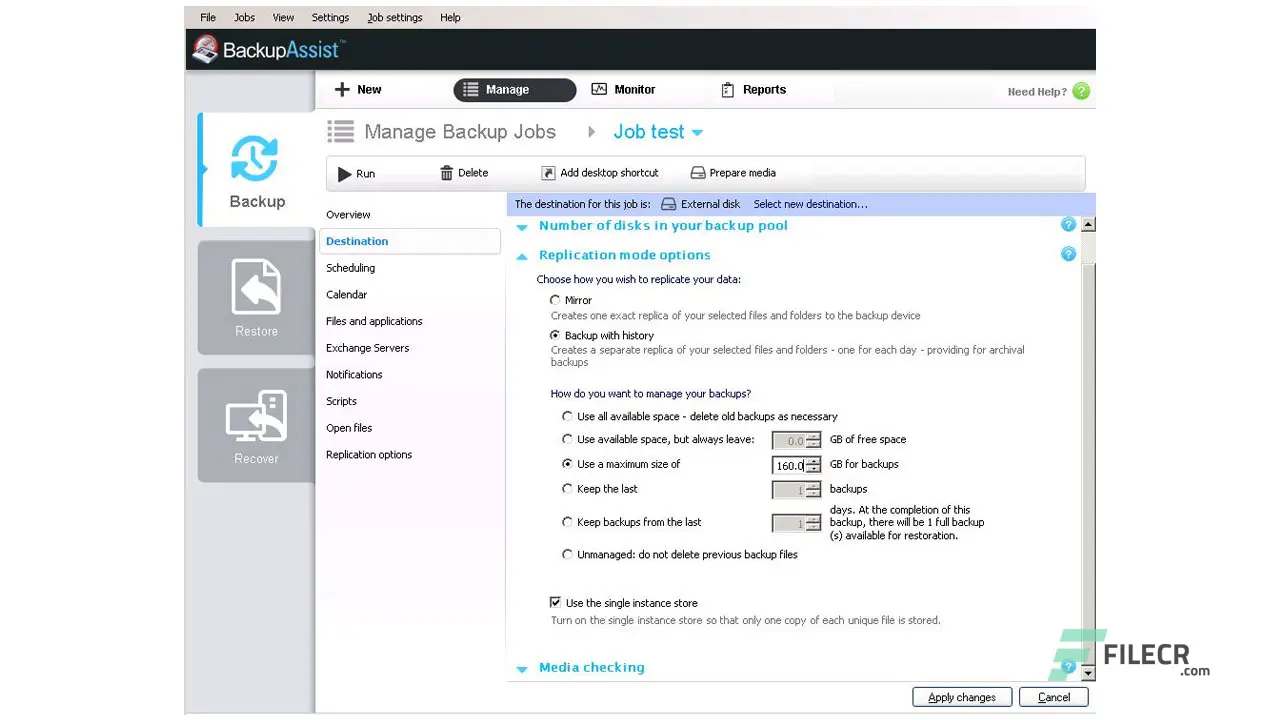Image resolution: width=1280 pixels, height=720 pixels.
Task: Click the Cancel button
Action: (1054, 697)
